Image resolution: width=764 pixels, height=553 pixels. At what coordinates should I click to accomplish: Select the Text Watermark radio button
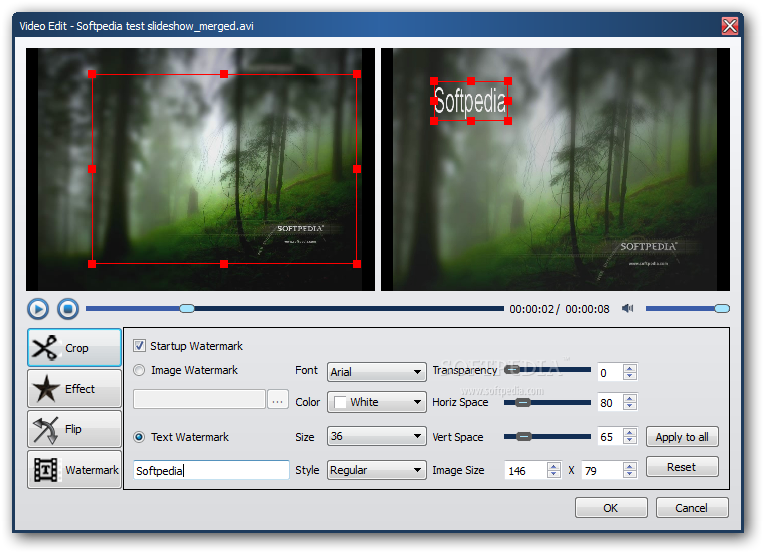pos(139,437)
